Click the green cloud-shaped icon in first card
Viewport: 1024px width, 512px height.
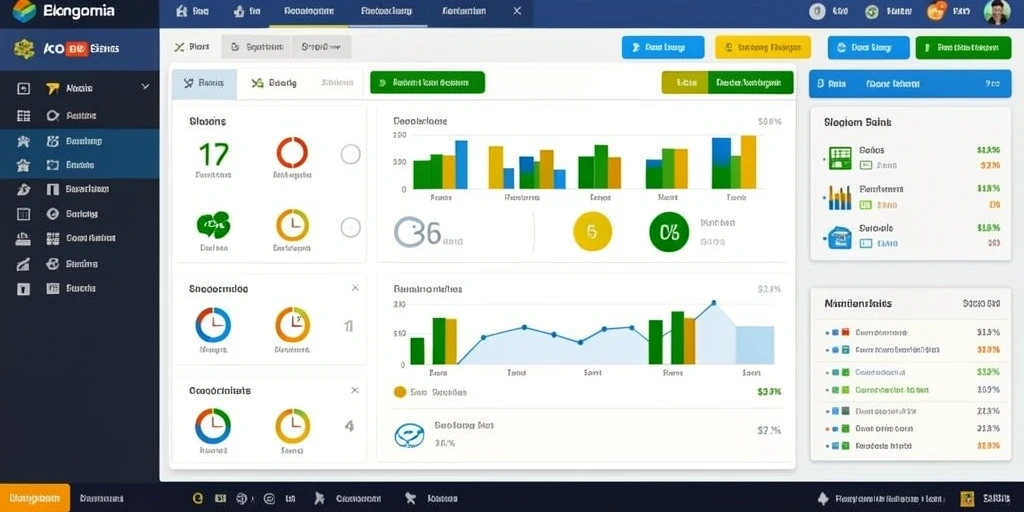tap(214, 225)
